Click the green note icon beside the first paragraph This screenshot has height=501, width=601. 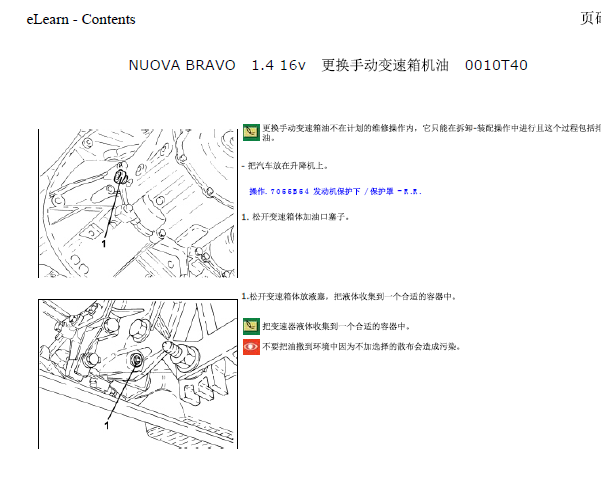point(251,132)
